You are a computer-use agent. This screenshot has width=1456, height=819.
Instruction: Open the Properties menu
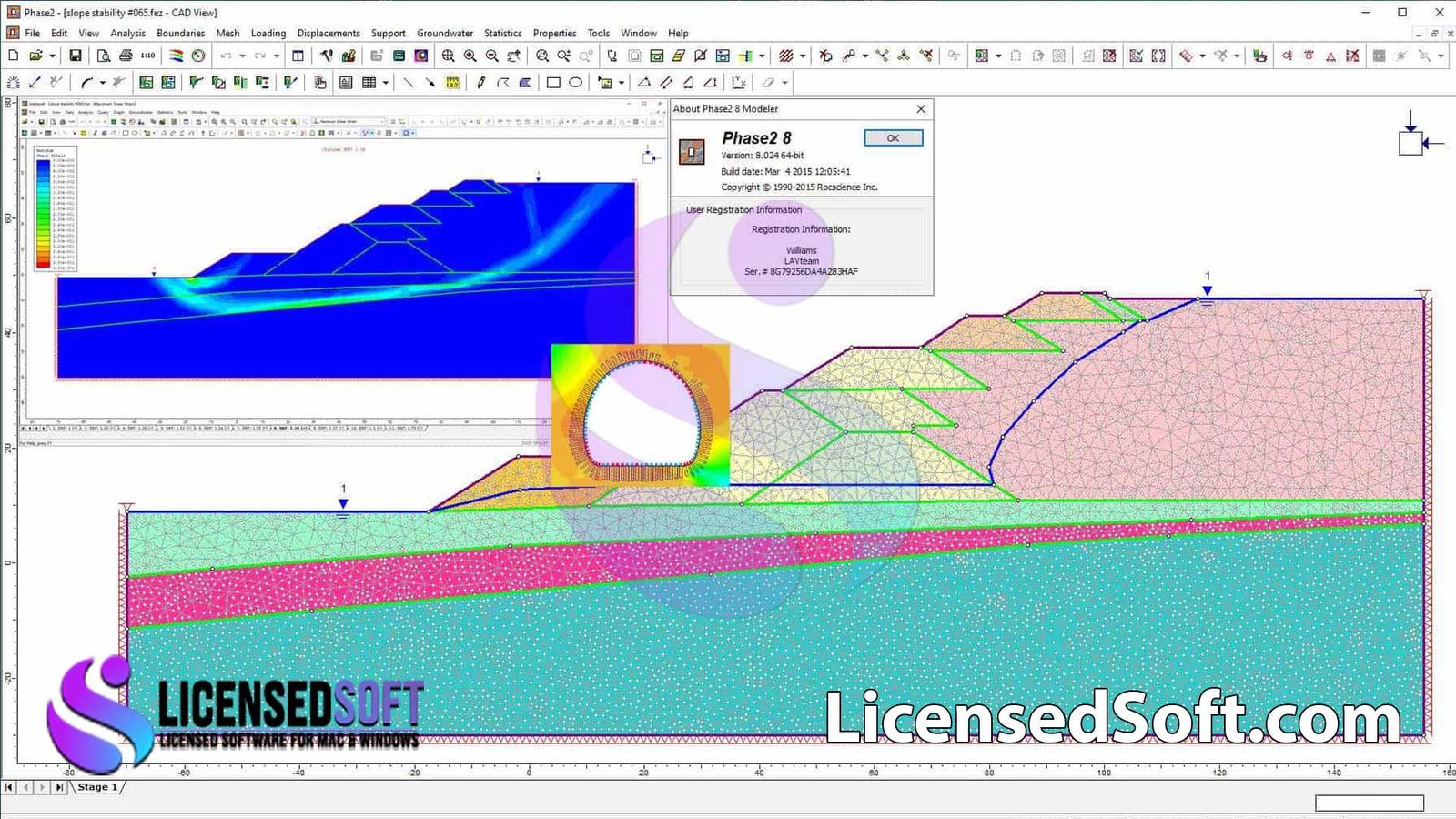pos(554,33)
